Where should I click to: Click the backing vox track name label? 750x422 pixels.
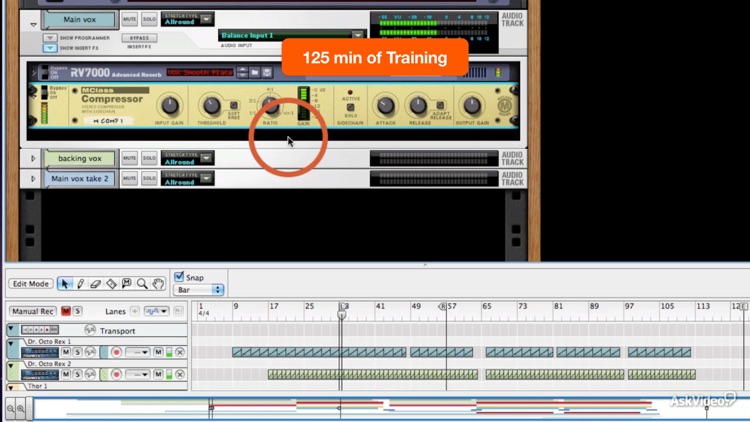79,158
